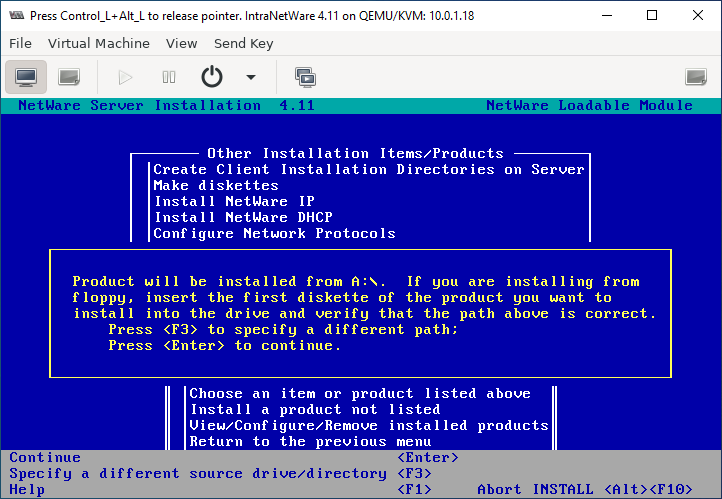Select Make diskettes item
This screenshot has width=722, height=499.
click(216, 186)
